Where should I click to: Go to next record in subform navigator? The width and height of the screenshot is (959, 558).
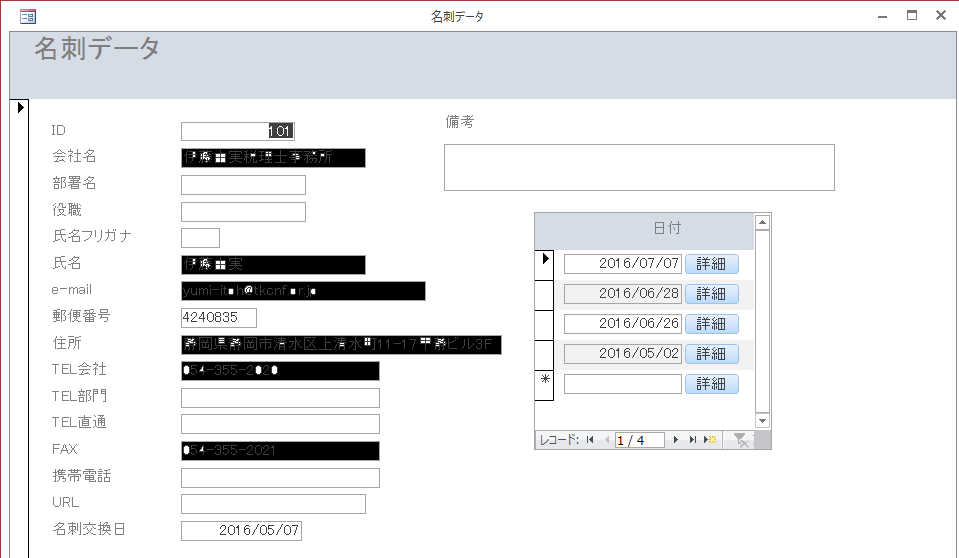(676, 440)
